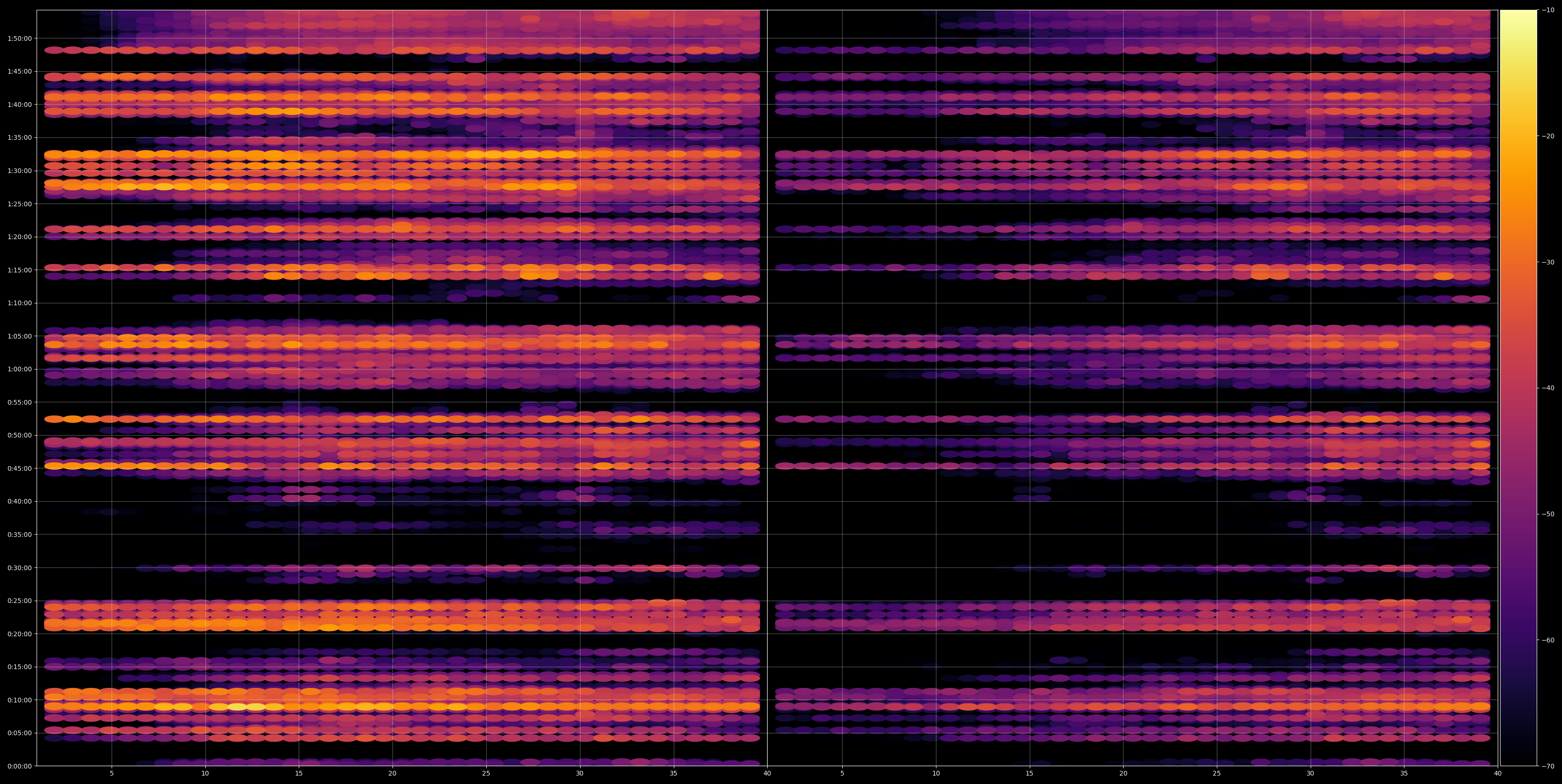The width and height of the screenshot is (1562, 784).
Task: Select the 0:10:00 time axis label
Action: [19, 700]
